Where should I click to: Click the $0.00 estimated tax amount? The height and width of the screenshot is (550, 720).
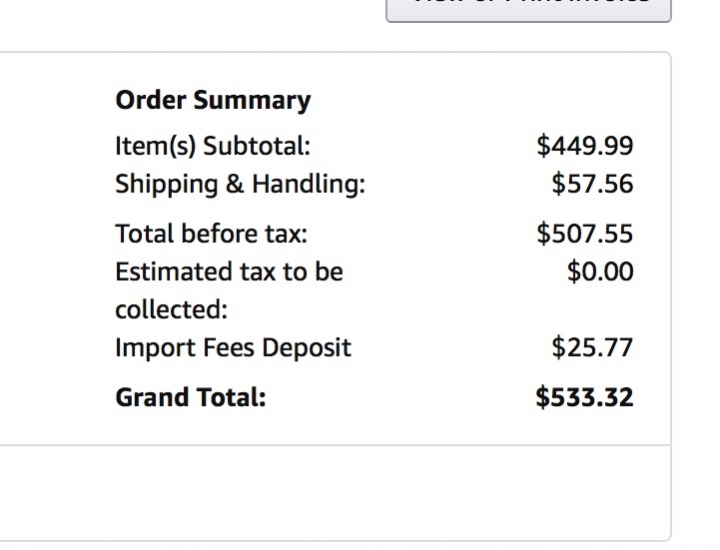pyautogui.click(x=600, y=272)
